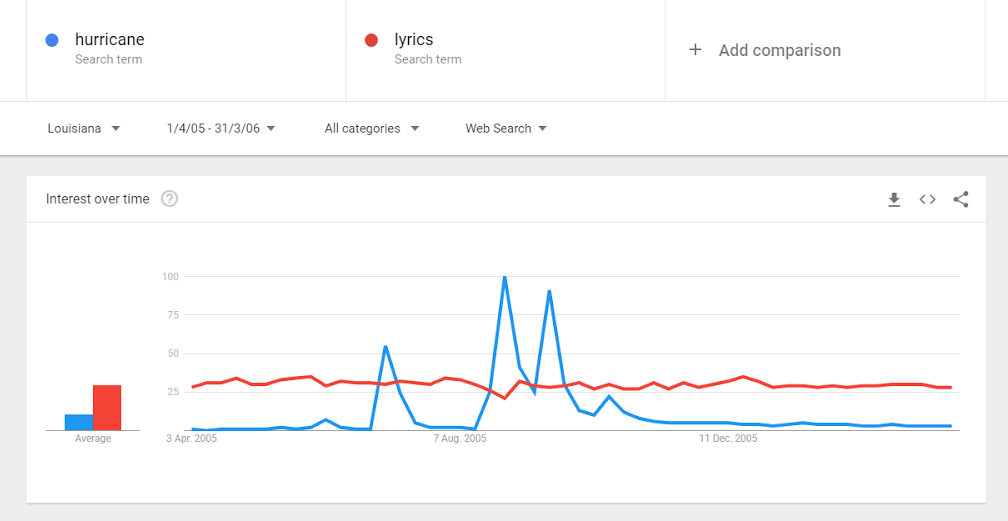
Task: Click the 11 Dec. 2005 axis label
Action: pos(728,439)
